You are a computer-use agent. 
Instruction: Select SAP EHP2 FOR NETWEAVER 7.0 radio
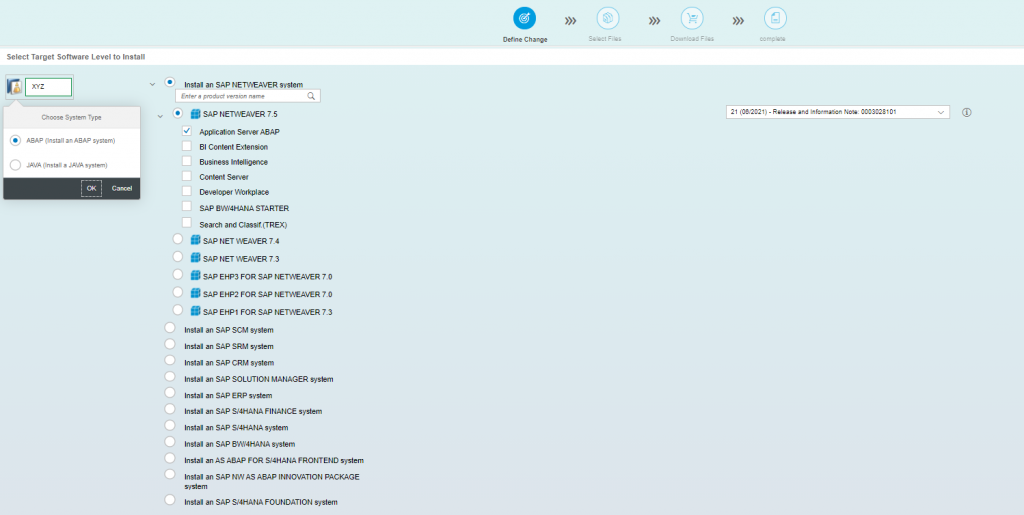pyautogui.click(x=178, y=292)
